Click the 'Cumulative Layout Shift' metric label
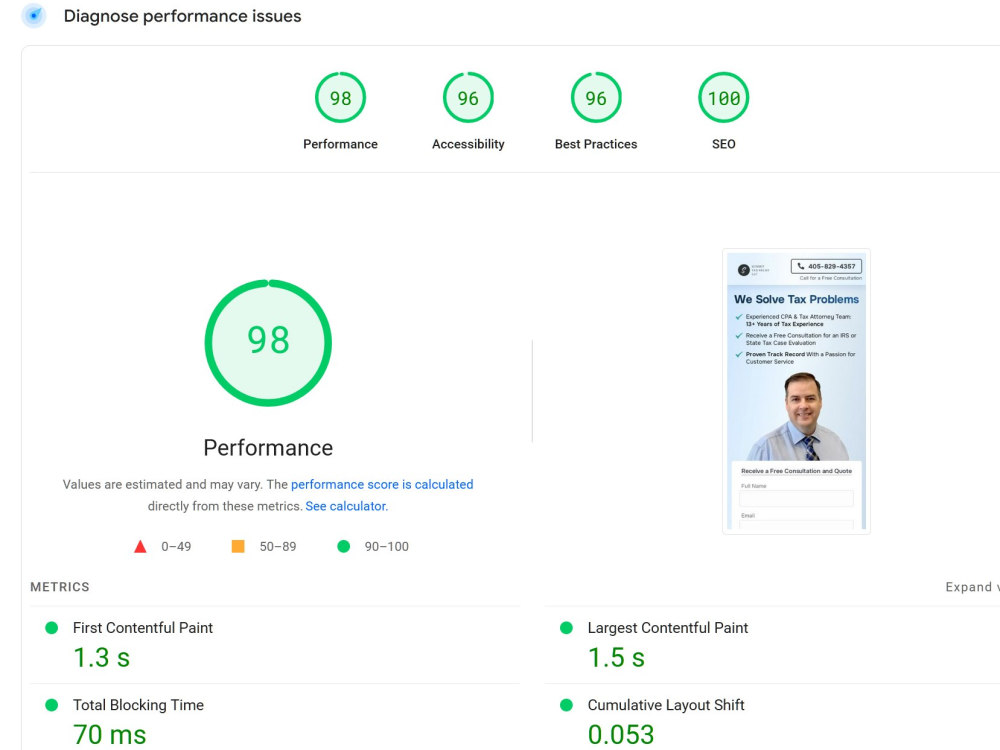The width and height of the screenshot is (1000, 750). (x=666, y=705)
